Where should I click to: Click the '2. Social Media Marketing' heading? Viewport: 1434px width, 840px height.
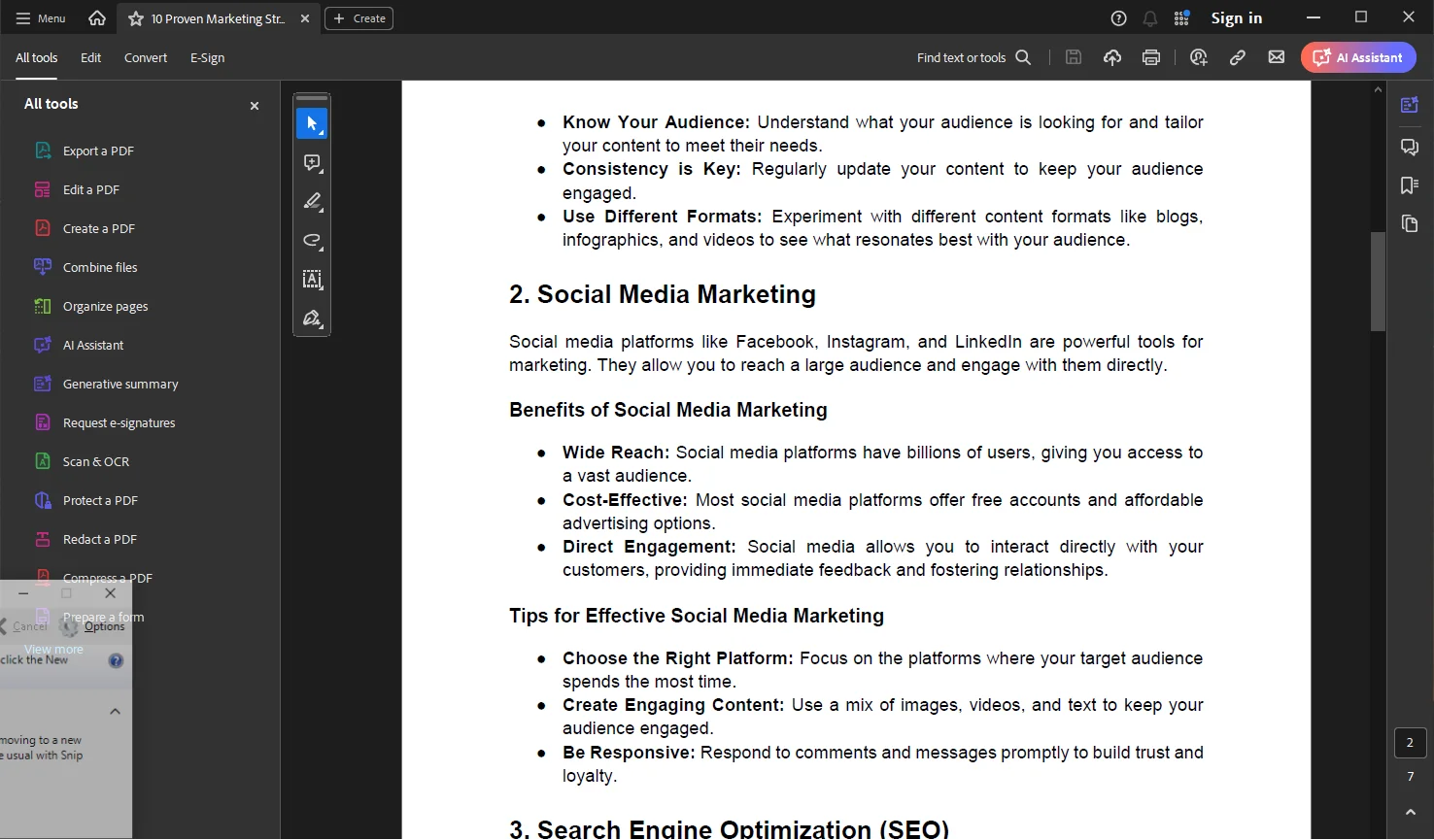pos(663,294)
